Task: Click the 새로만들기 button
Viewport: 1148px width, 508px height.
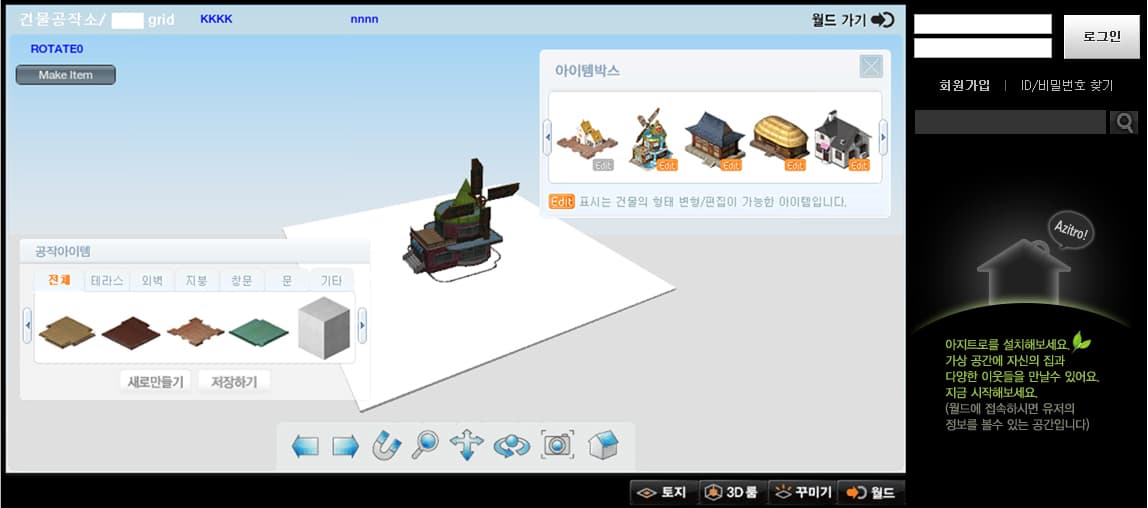Action: coord(155,381)
